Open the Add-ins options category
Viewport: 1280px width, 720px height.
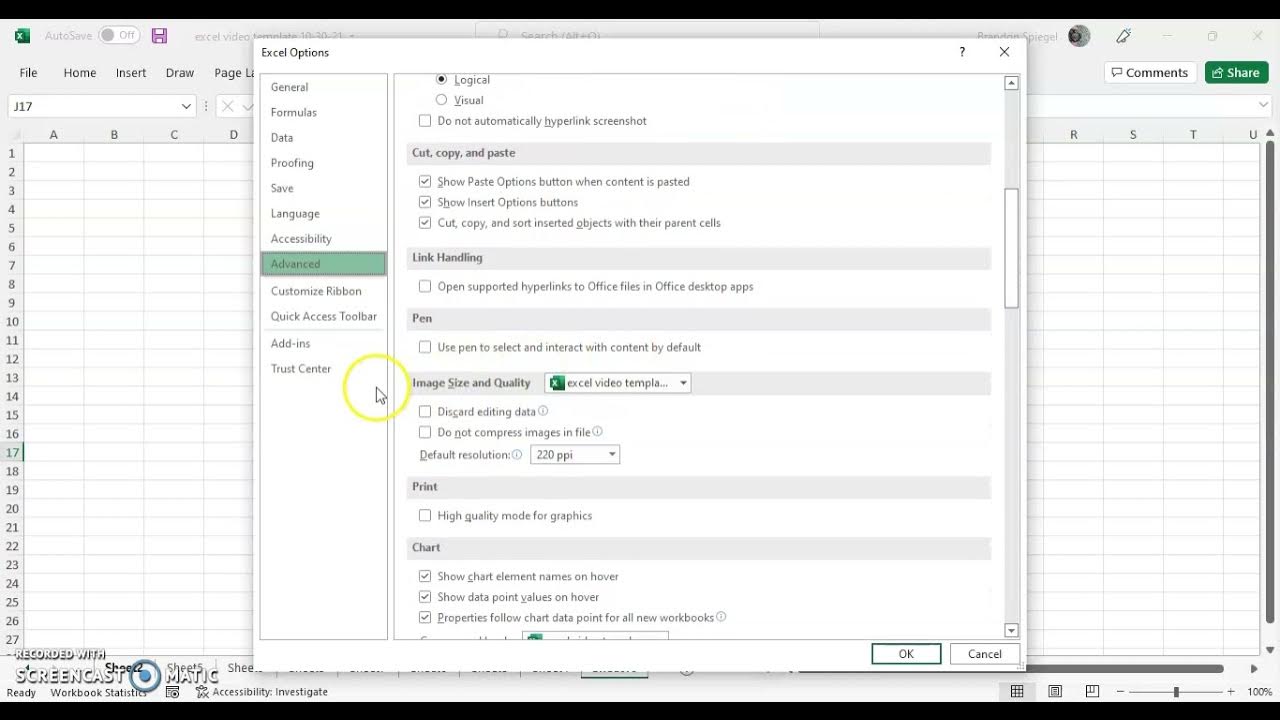coord(323,343)
